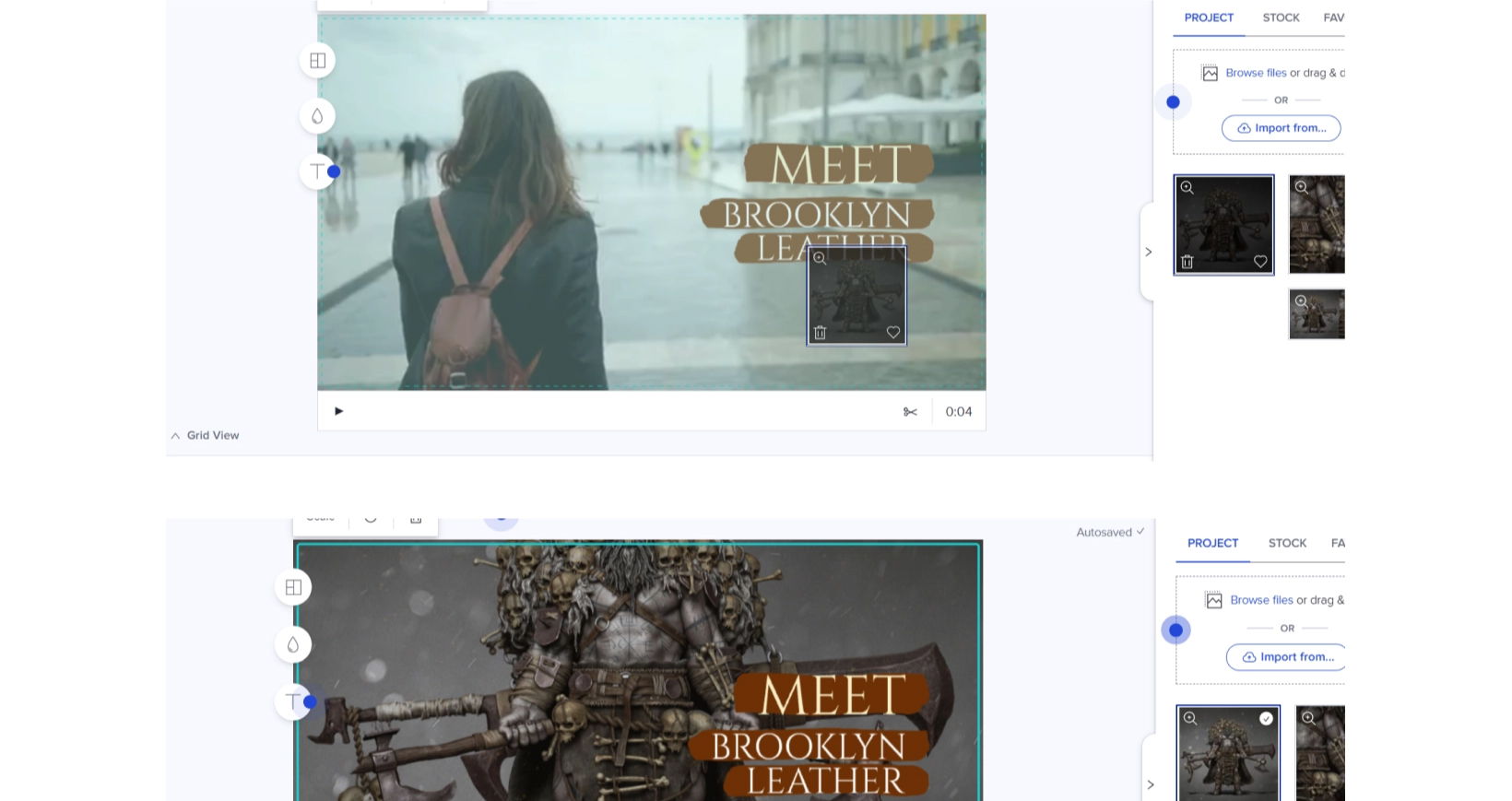The height and width of the screenshot is (801, 1512).
Task: Select the BROOKLYN text on upper canvas
Action: tap(817, 214)
